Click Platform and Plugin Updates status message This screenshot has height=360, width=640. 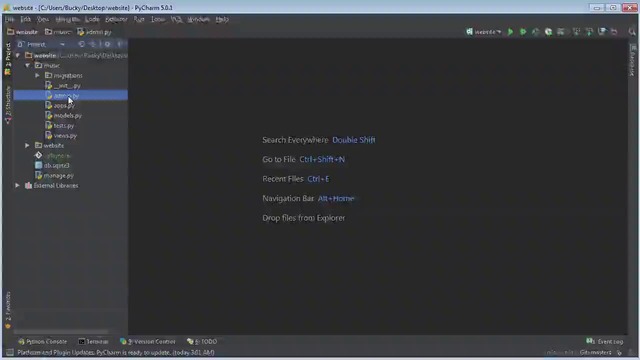pyautogui.click(x=116, y=352)
